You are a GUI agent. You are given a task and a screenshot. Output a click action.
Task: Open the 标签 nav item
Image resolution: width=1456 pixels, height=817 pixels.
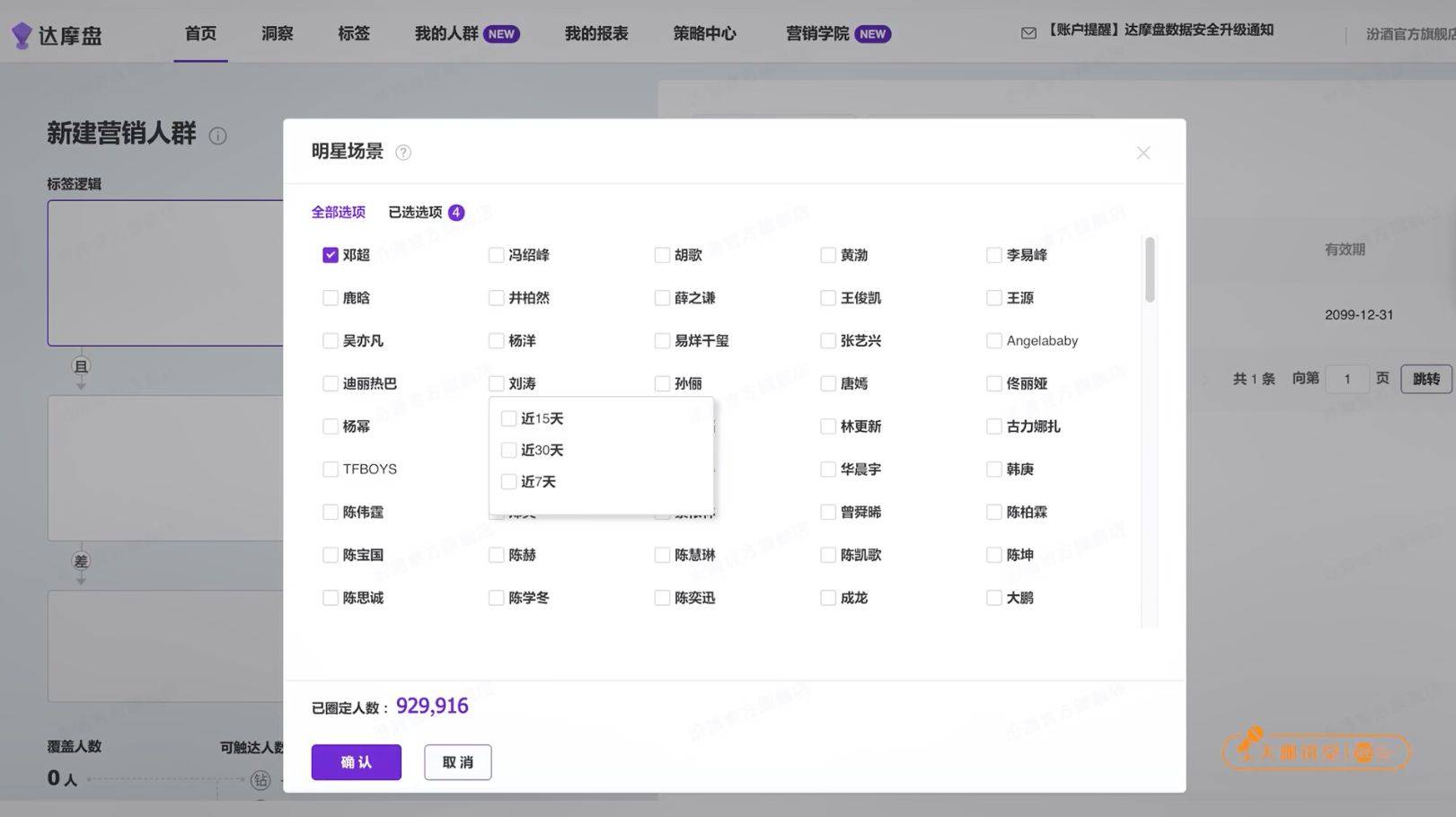click(x=354, y=33)
